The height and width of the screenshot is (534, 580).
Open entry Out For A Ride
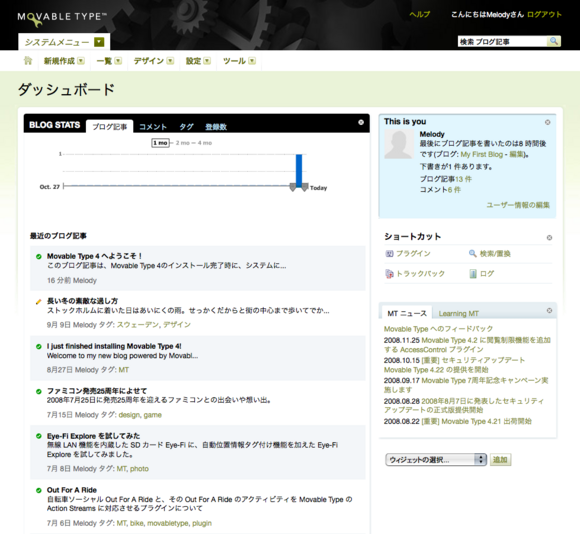[x=72, y=490]
